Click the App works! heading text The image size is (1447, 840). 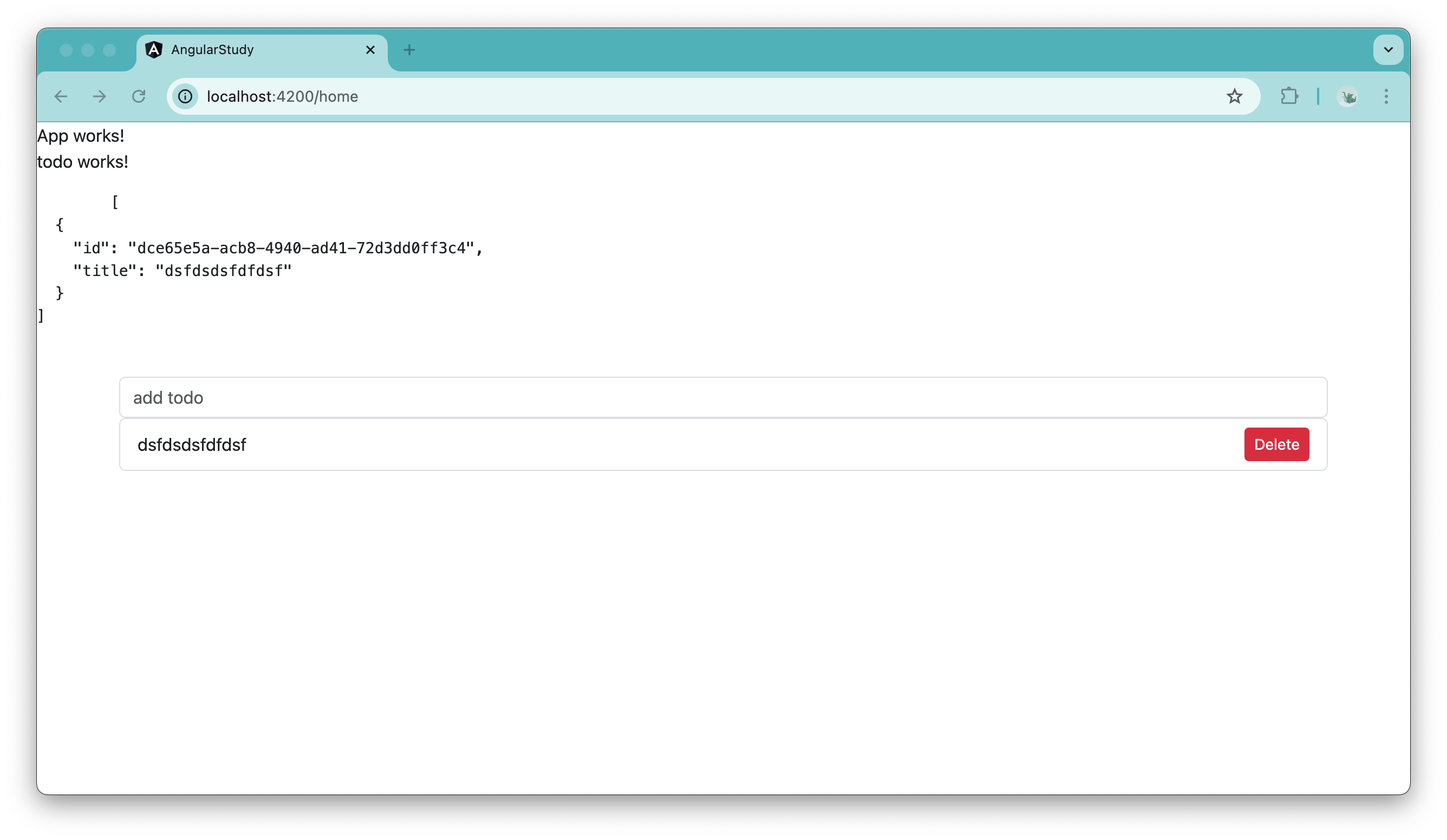(80, 135)
